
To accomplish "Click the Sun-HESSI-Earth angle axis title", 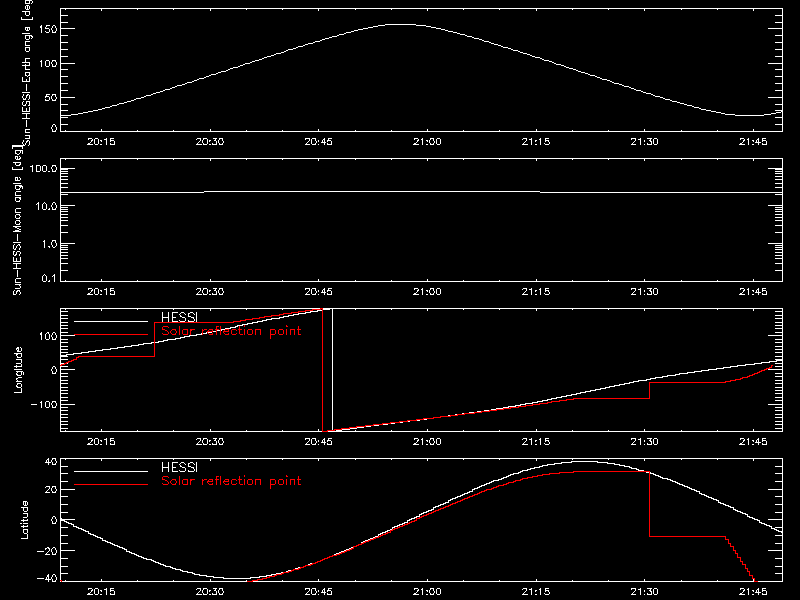I will (27, 73).
